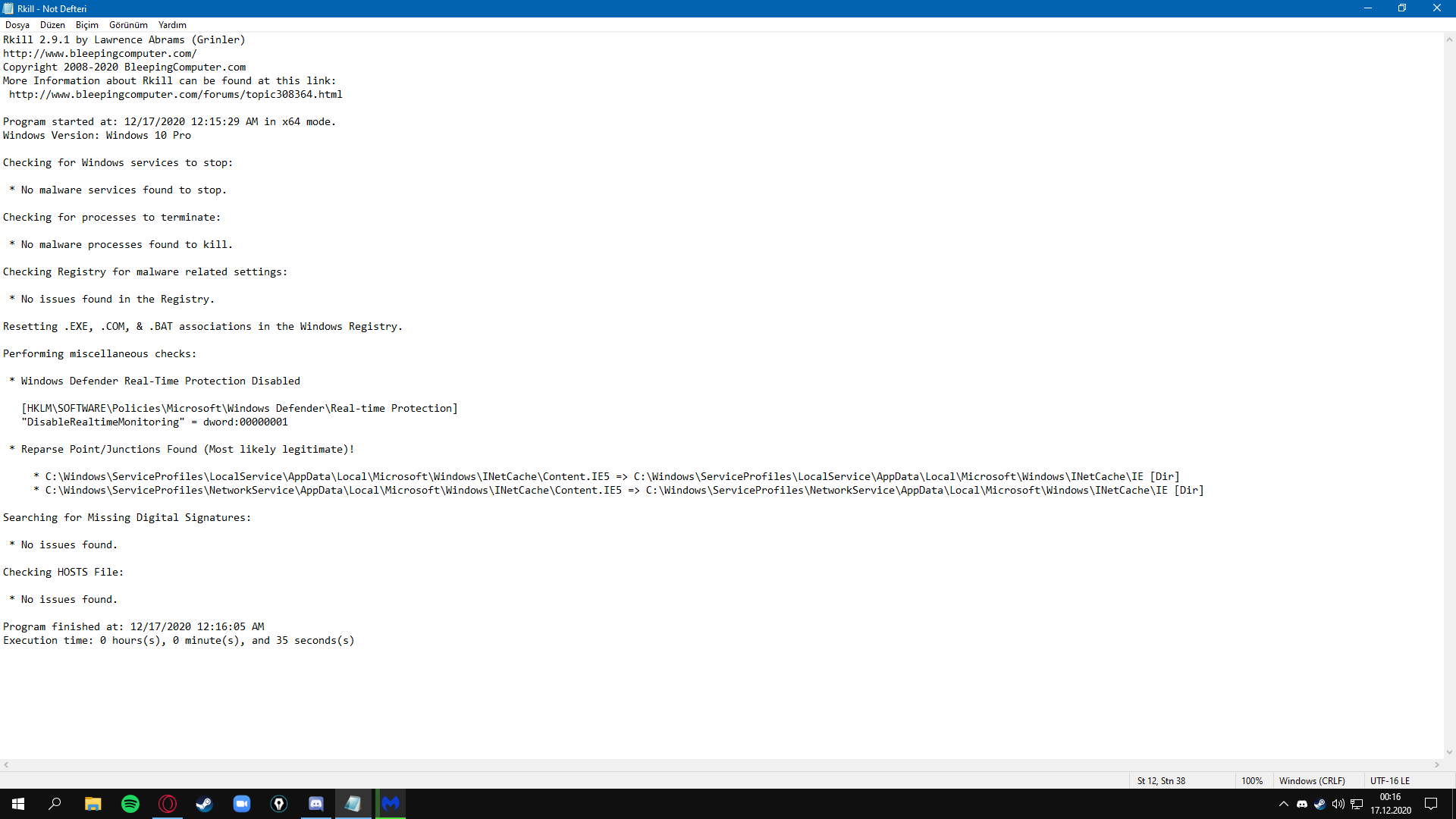1456x819 pixels.
Task: Click the 'UTF-16 LE' encoding status entry
Action: tap(1390, 781)
